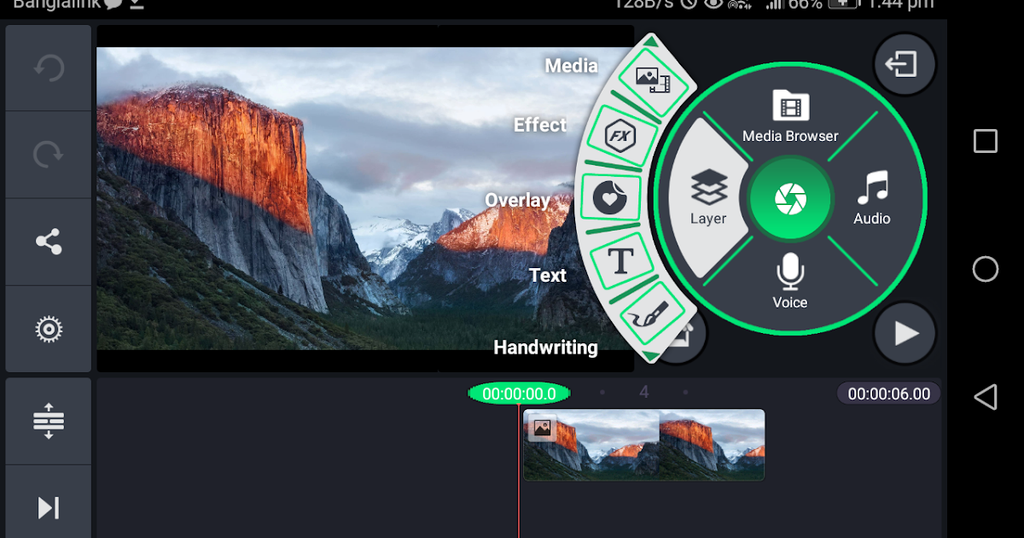Open project settings gear icon
This screenshot has width=1024, height=538.
[48, 329]
